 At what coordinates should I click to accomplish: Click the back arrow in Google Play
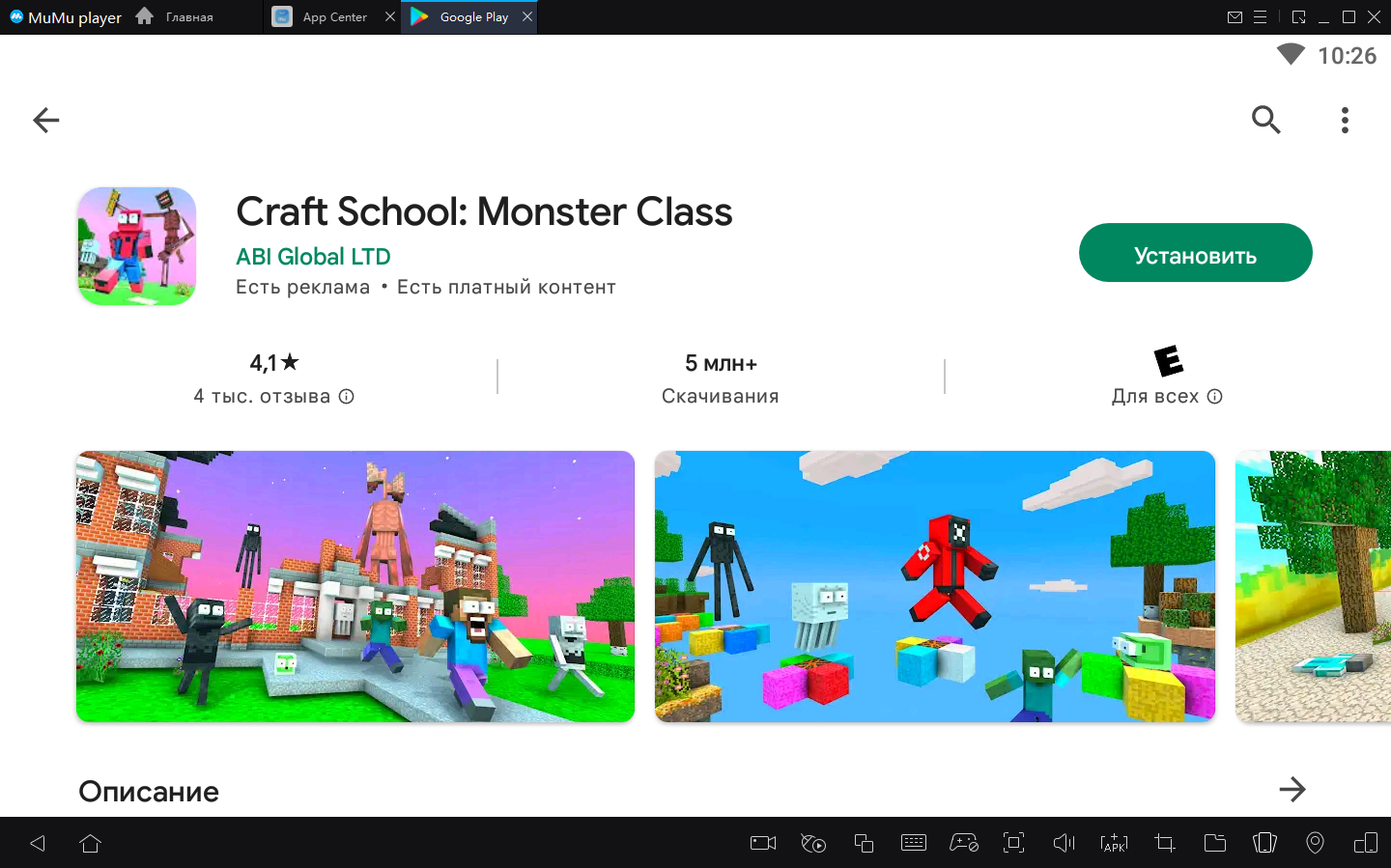click(x=46, y=120)
